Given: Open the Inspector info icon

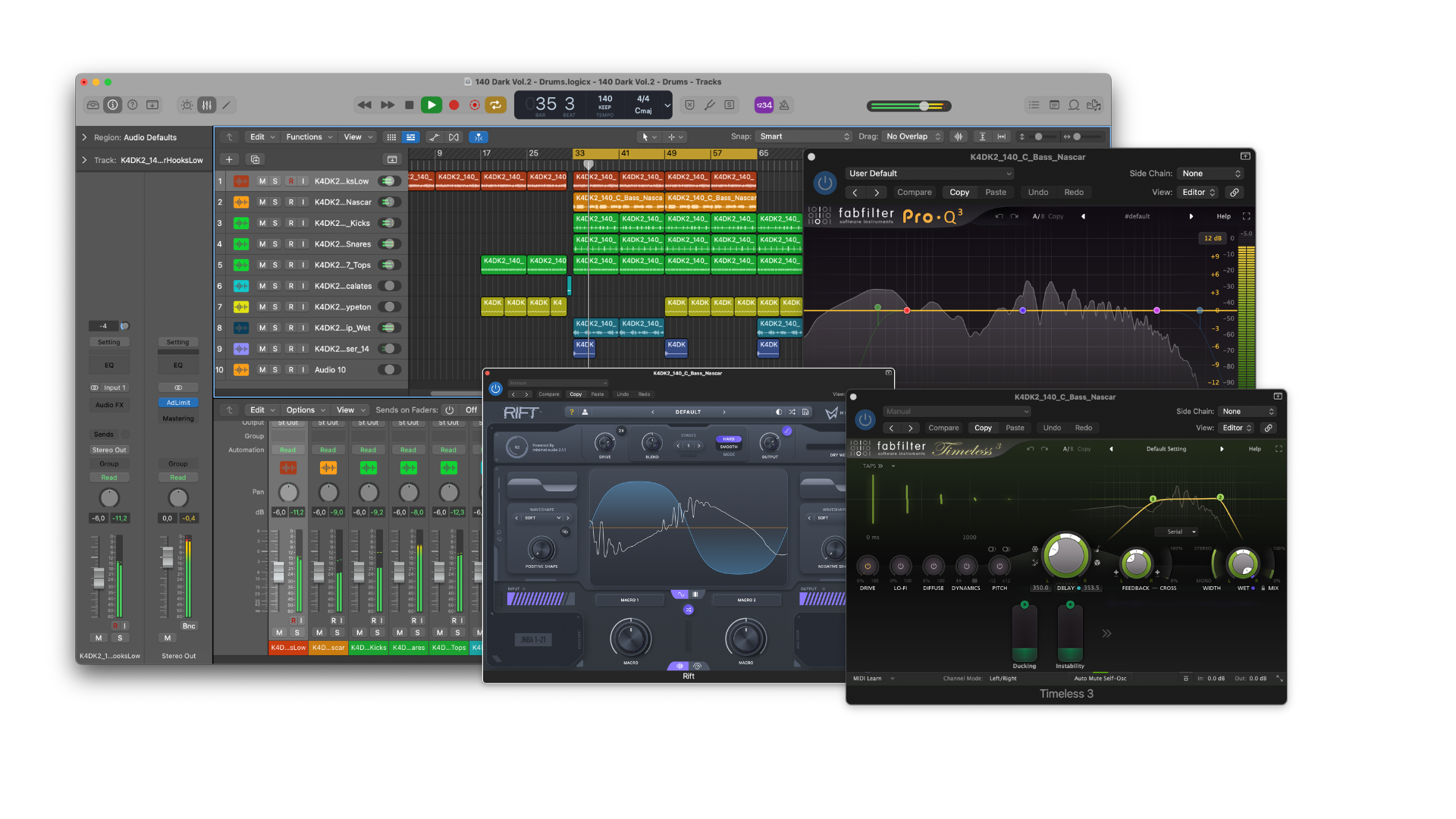Looking at the screenshot, I should (112, 105).
